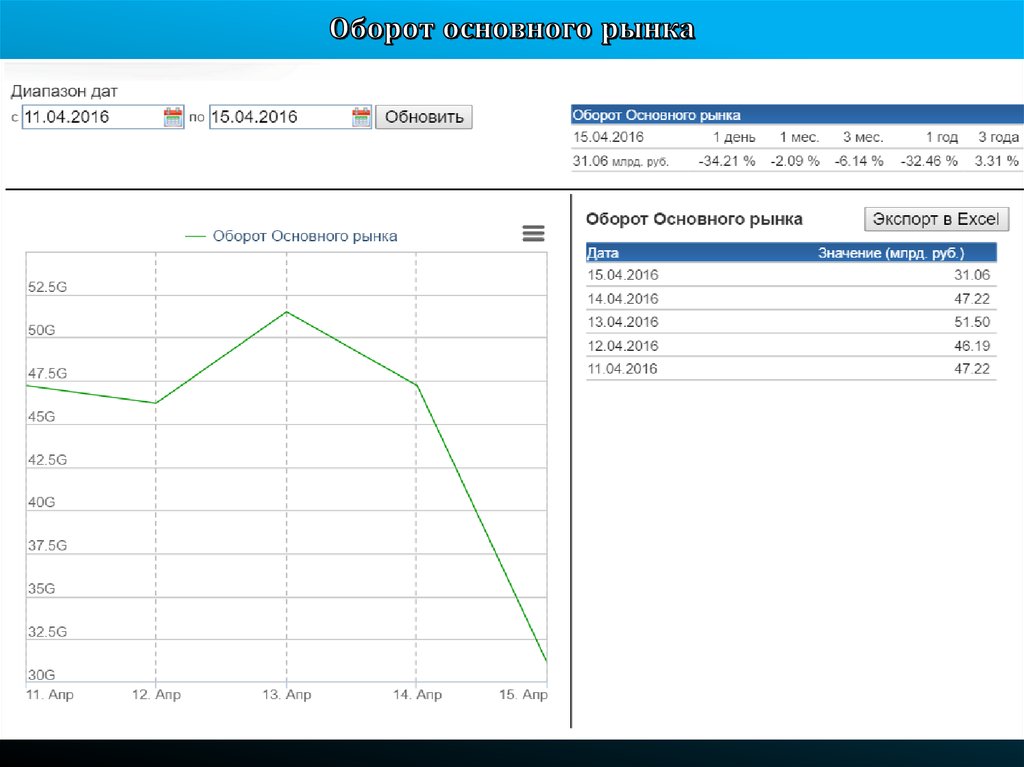Sort by Значение (млрд. руб.) column header
Image resolution: width=1024 pixels, height=767 pixels.
click(890, 253)
